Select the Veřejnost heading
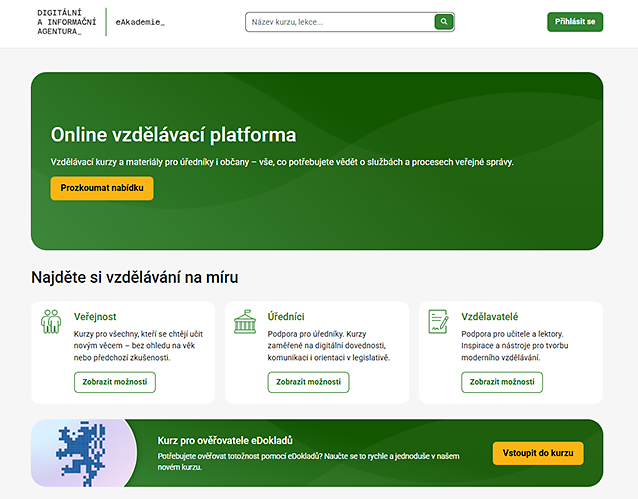 95,316
